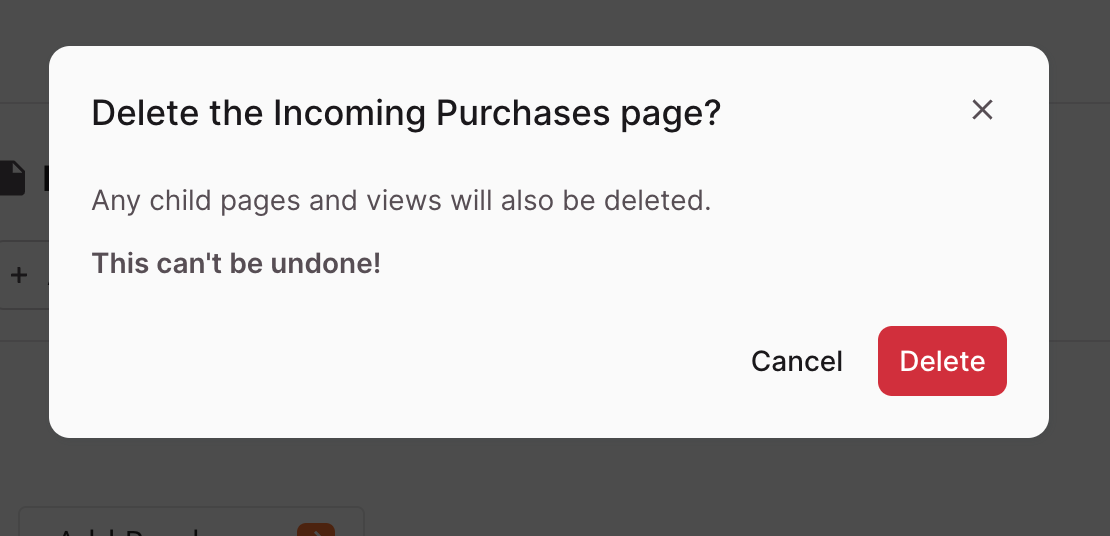Click the bold This can't be undone text
Viewport: 1110px width, 536px height.
click(x=236, y=263)
